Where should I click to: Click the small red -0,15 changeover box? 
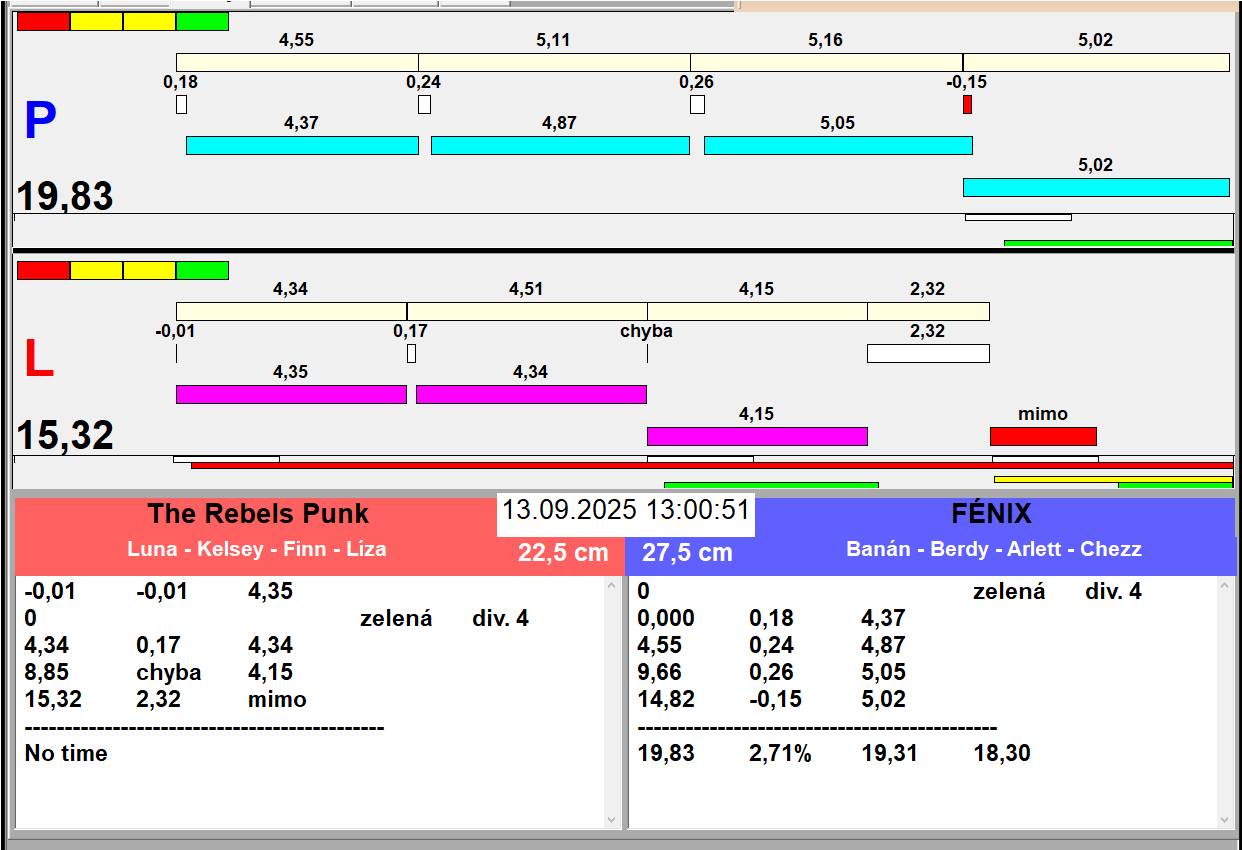[967, 104]
